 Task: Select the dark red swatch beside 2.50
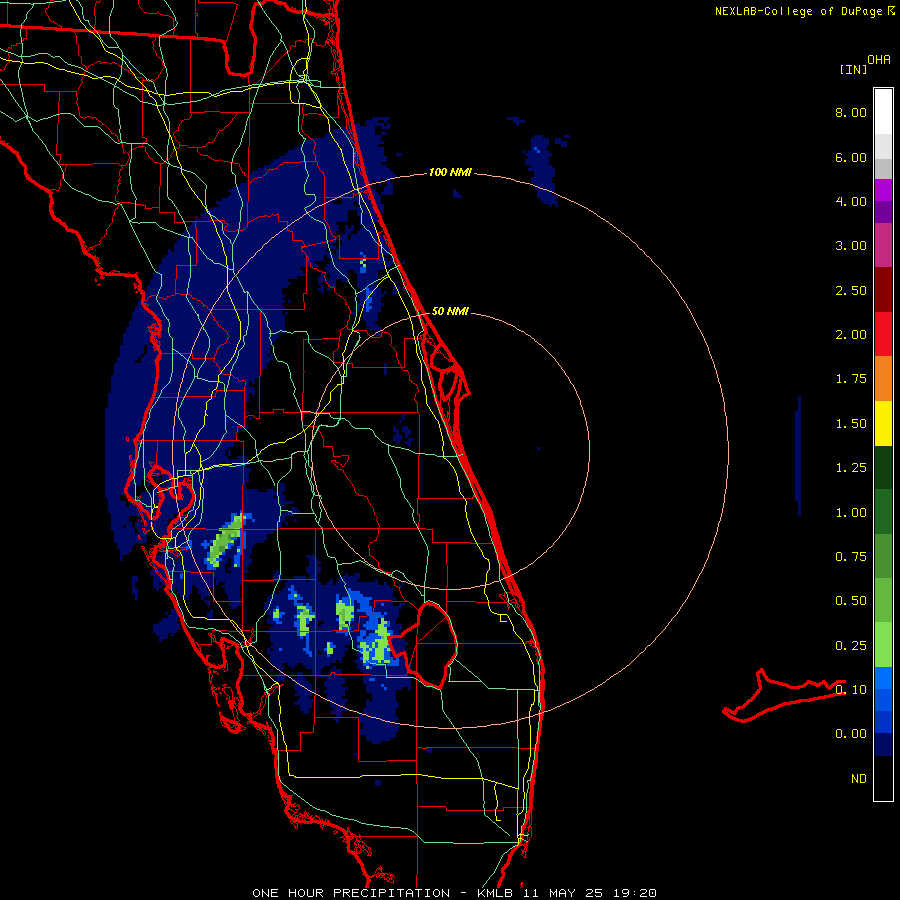tap(883, 290)
